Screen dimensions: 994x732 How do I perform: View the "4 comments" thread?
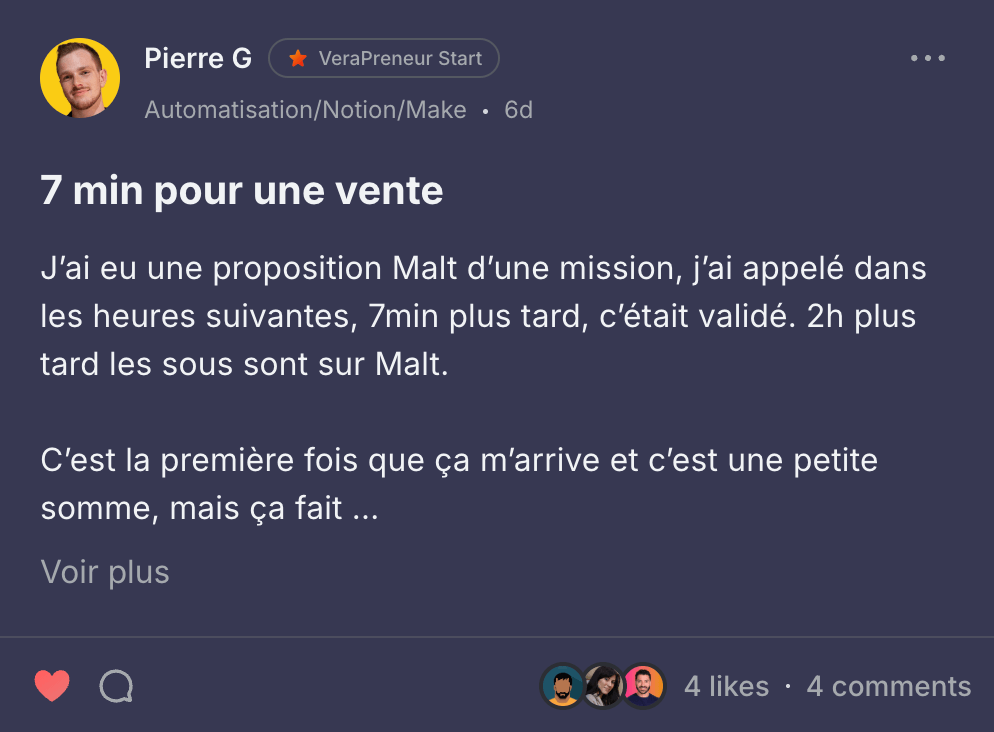click(888, 686)
